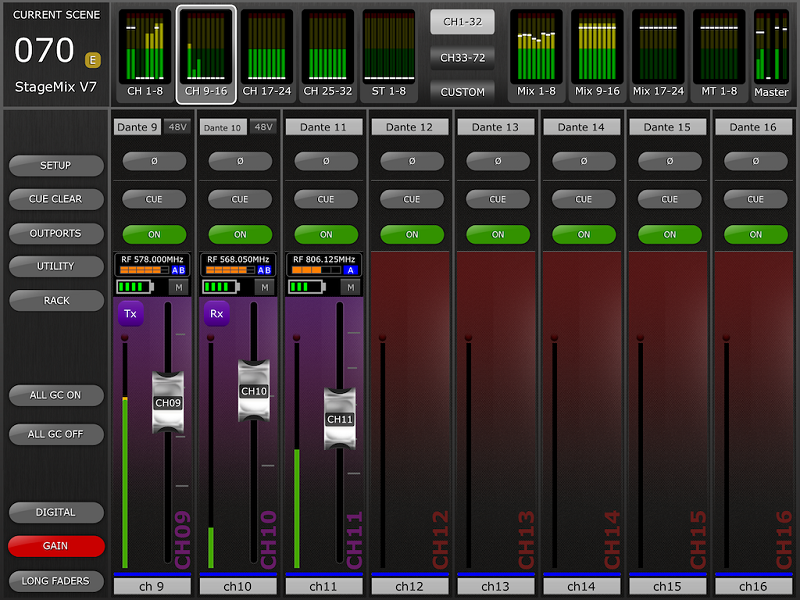The height and width of the screenshot is (600, 800).
Task: Toggle 48V phantom power on Dante 10
Action: coord(263,127)
